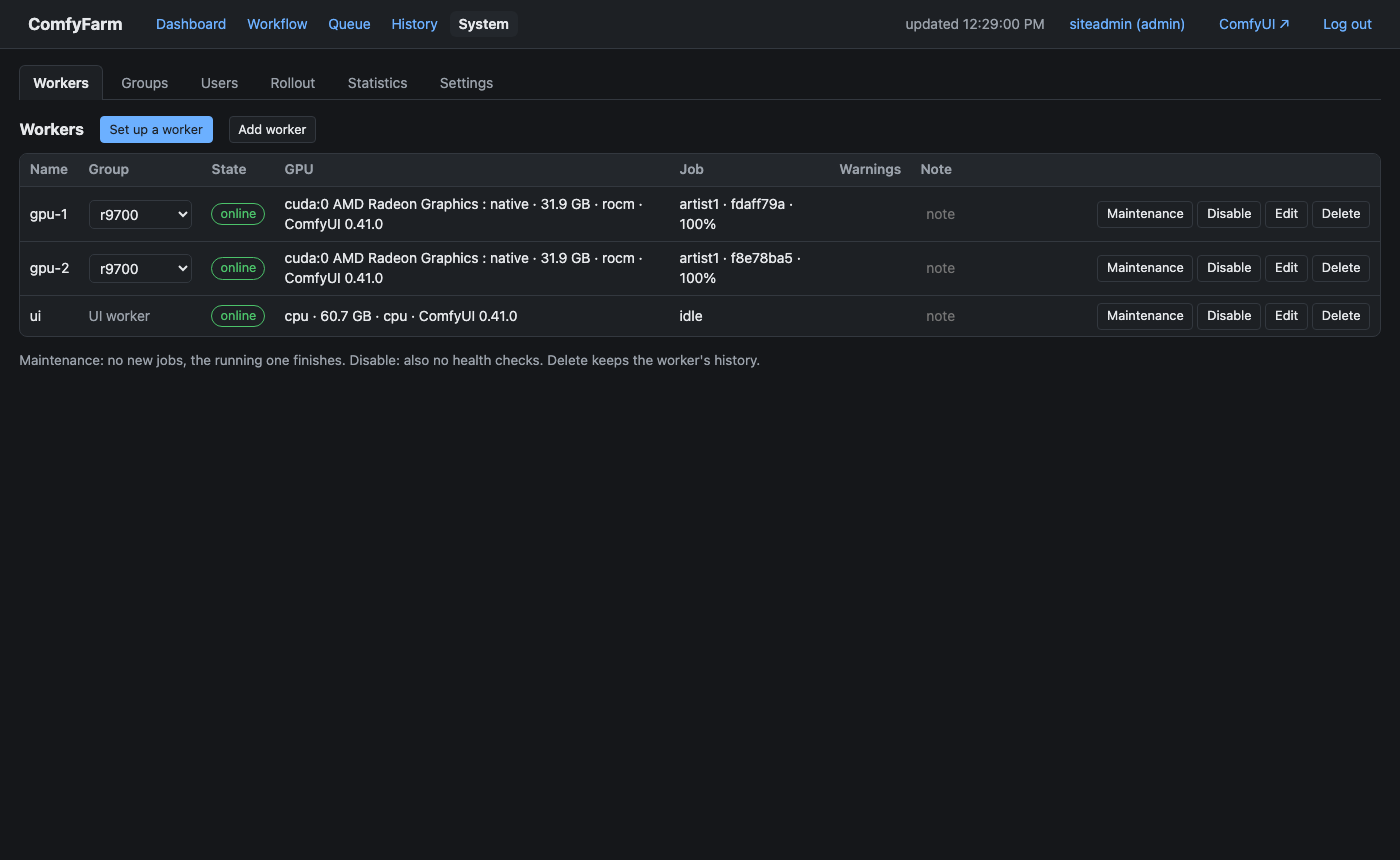Click the note field for gpu-2

pos(1000,268)
